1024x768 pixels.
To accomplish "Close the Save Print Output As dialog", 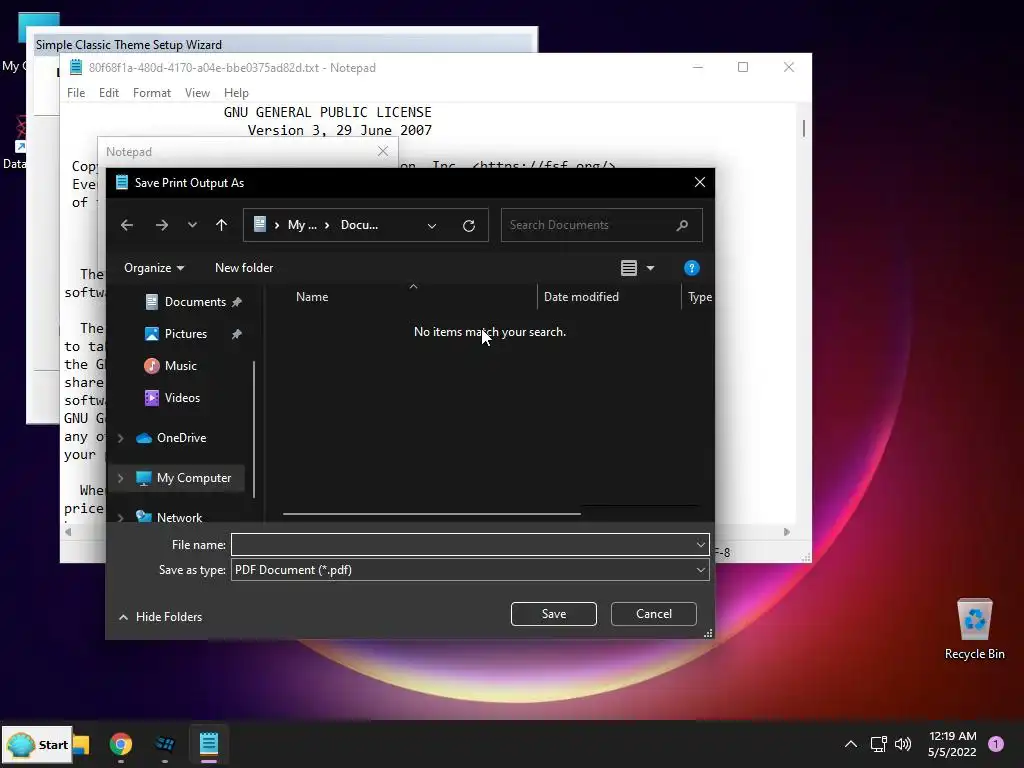I will tap(700, 182).
